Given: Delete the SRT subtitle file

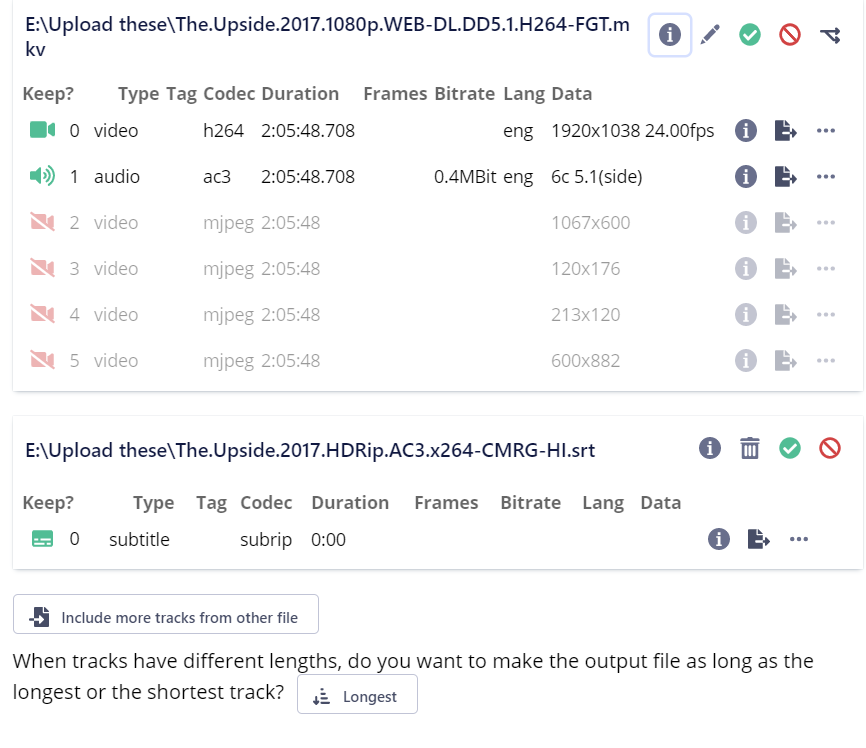Looking at the screenshot, I should (750, 449).
